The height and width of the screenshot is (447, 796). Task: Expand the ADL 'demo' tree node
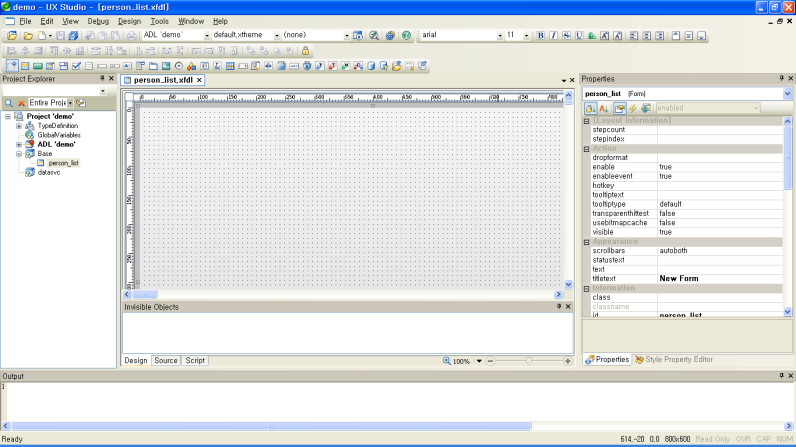[19, 145]
